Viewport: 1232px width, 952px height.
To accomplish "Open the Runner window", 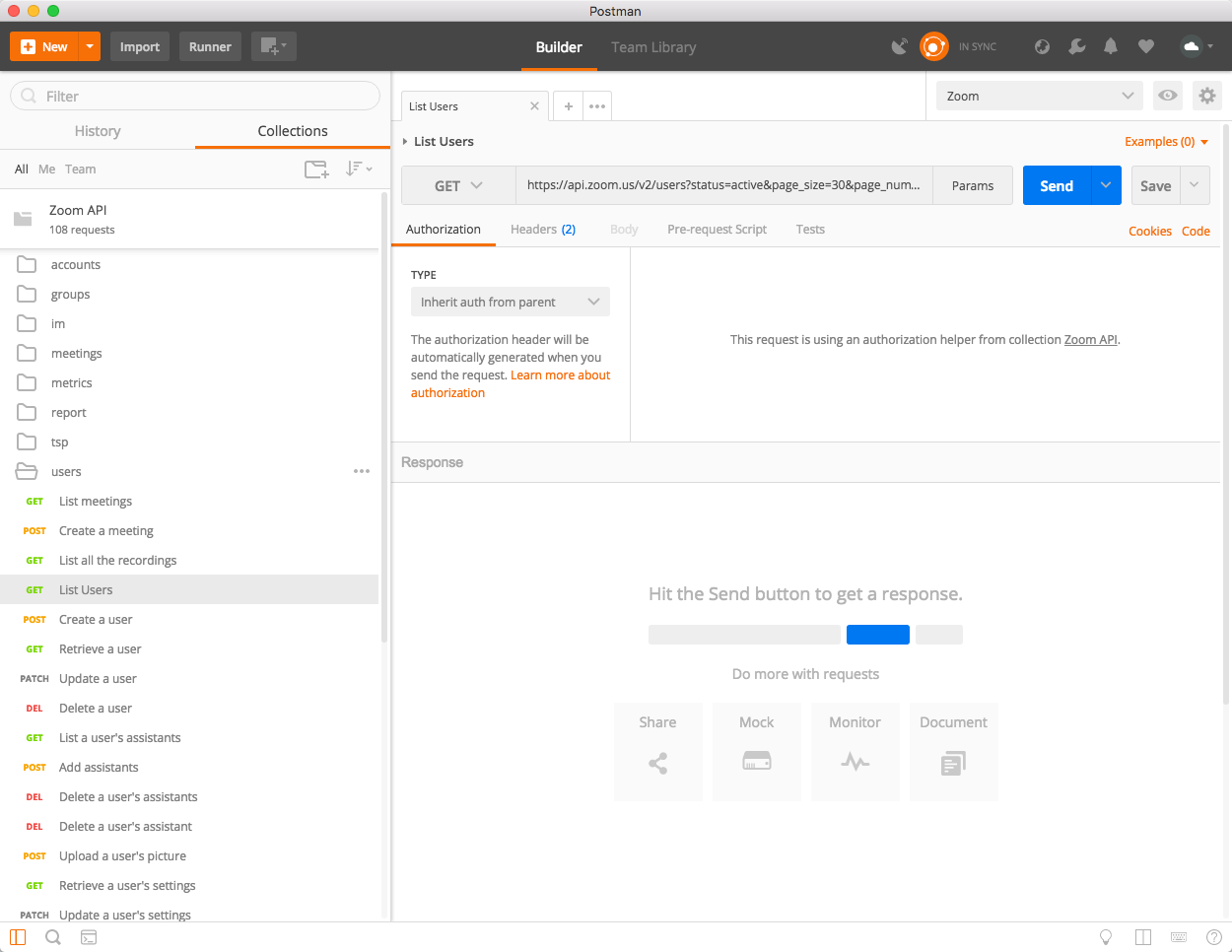I will point(209,45).
